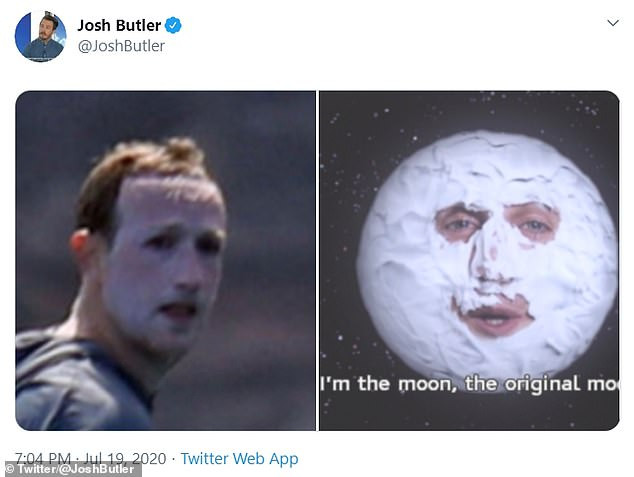
Task: Open Josh Butler's round profile avatar
Action: coord(40,36)
